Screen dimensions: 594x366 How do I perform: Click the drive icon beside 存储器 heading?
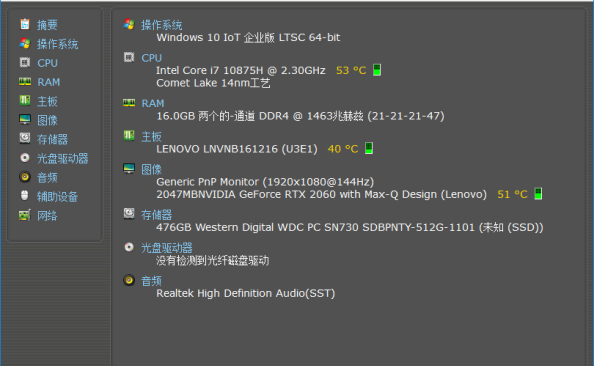[129, 214]
